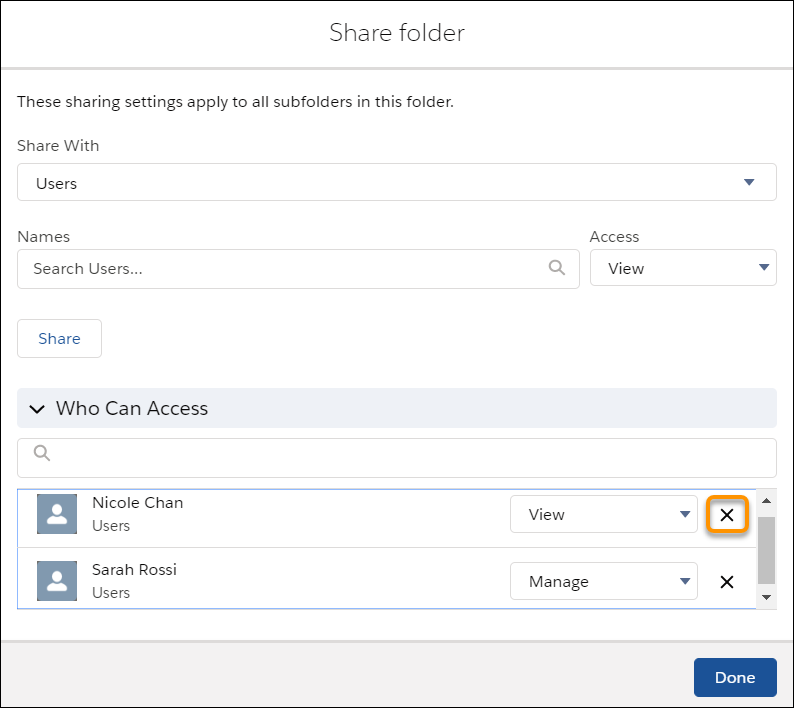This screenshot has width=794, height=708.
Task: Click the Who Can Access heading text
Action: click(x=132, y=409)
